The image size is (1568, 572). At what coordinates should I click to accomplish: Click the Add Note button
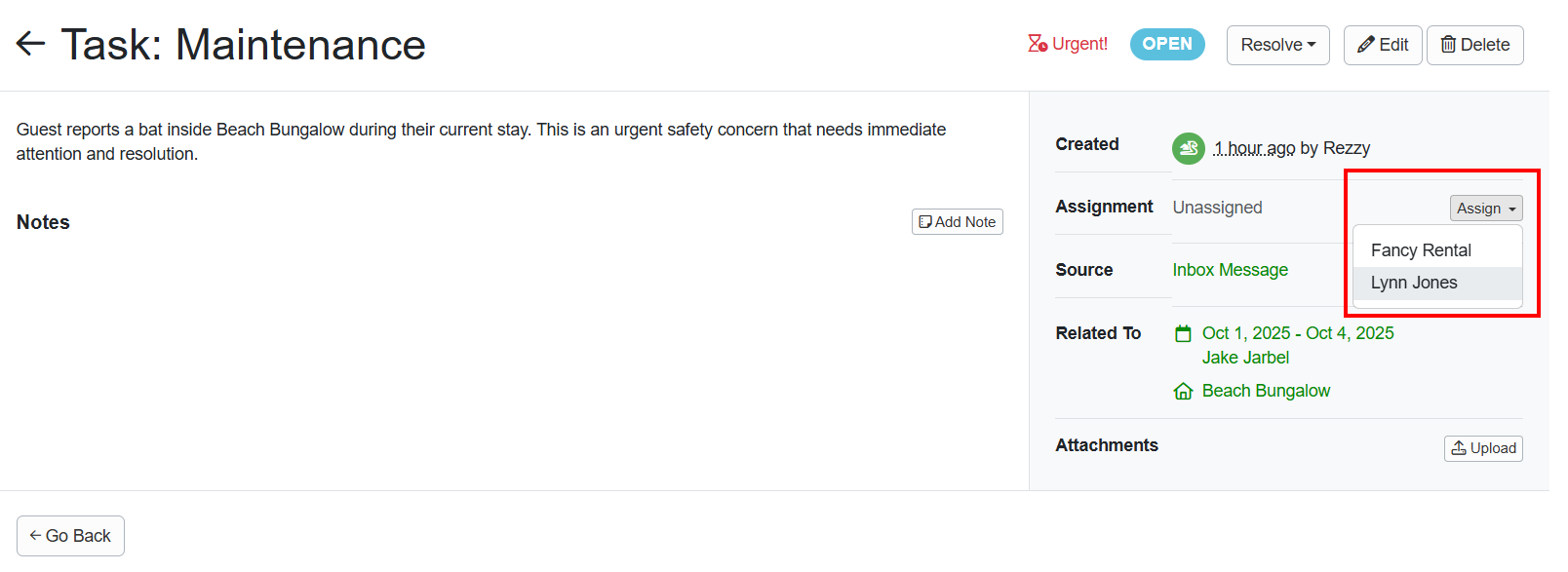click(957, 221)
